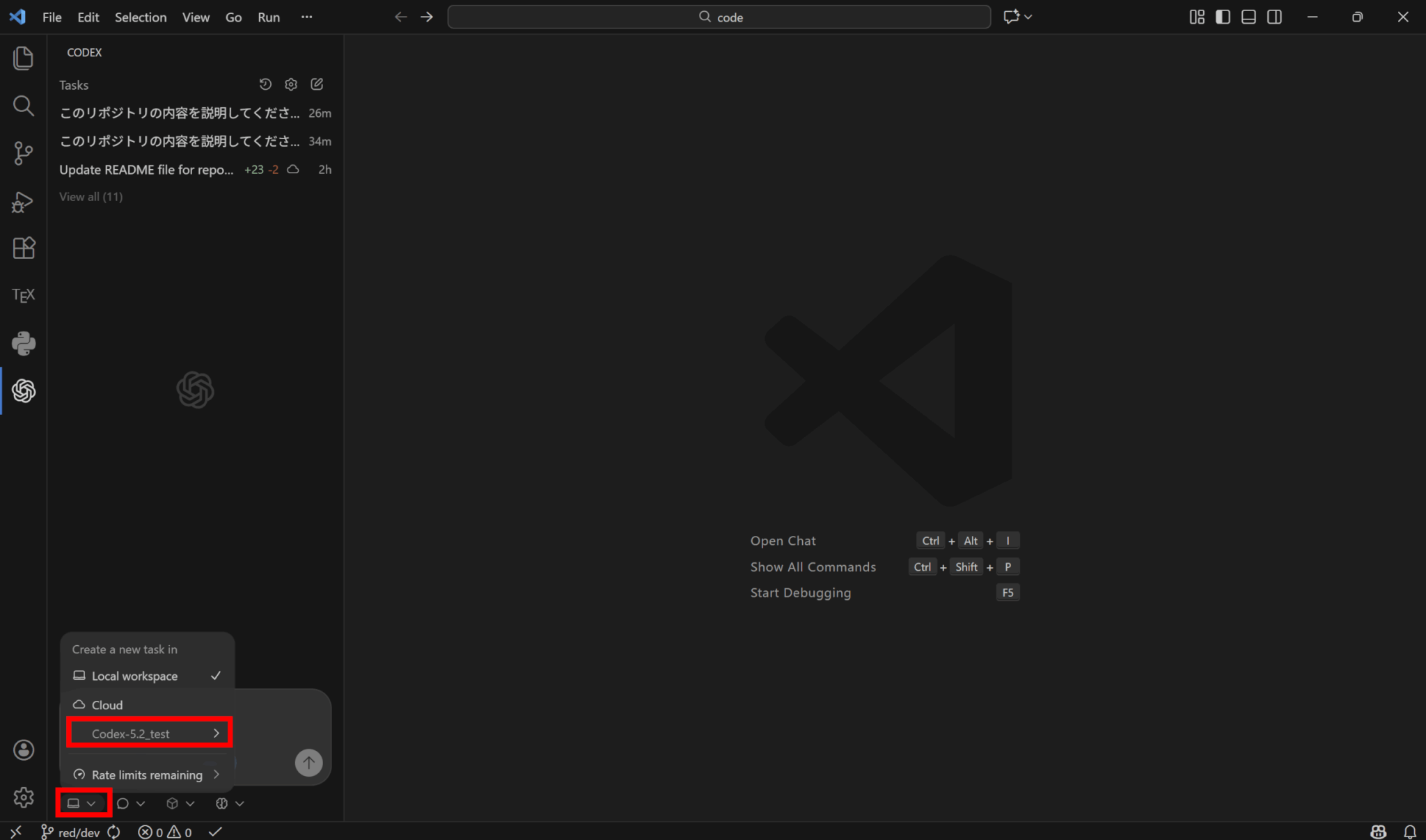Toggle the bottom panel layout icon
The width and height of the screenshot is (1426, 840).
[1248, 17]
